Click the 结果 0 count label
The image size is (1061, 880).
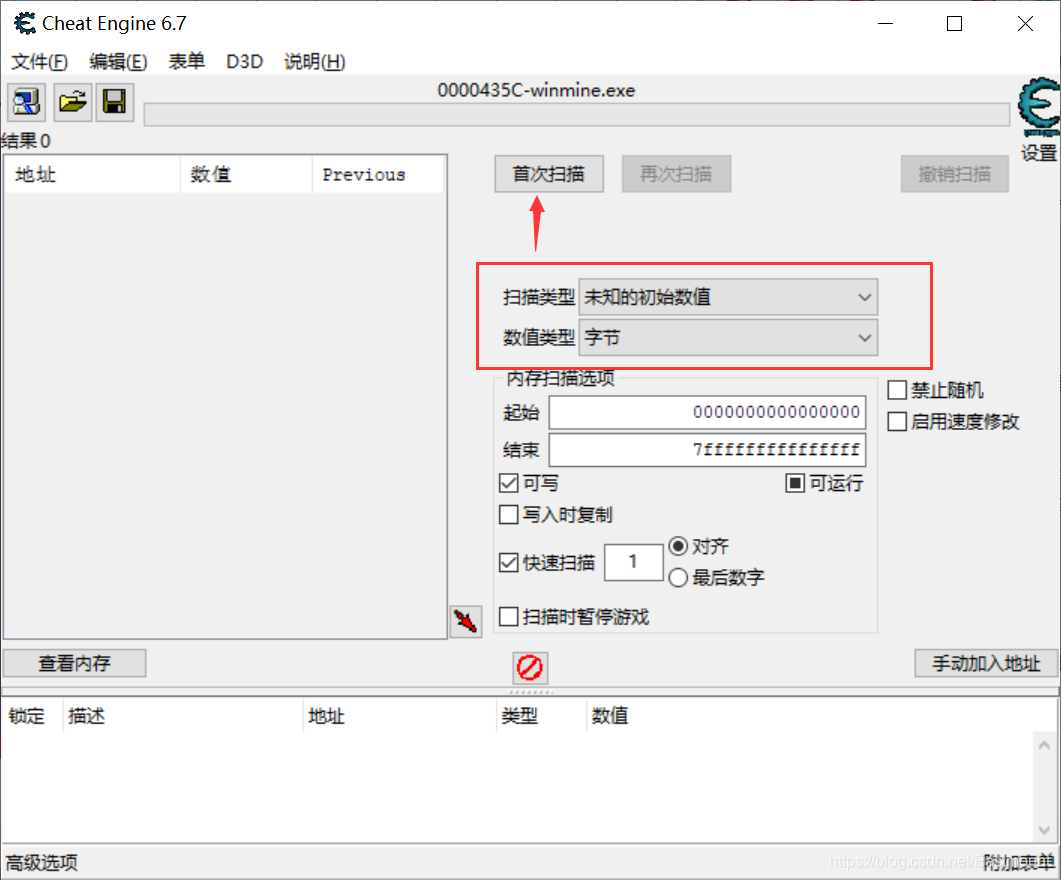(26, 141)
